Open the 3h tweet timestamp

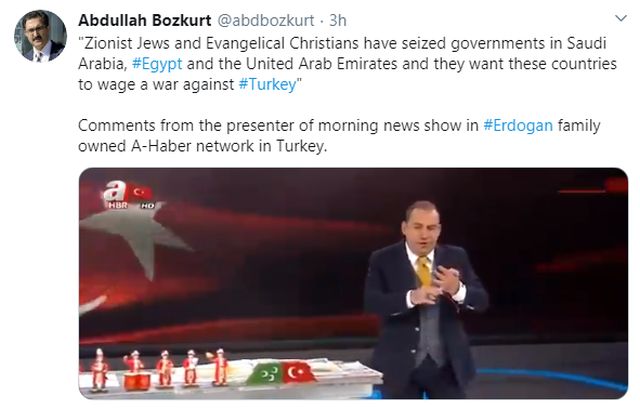pos(338,20)
